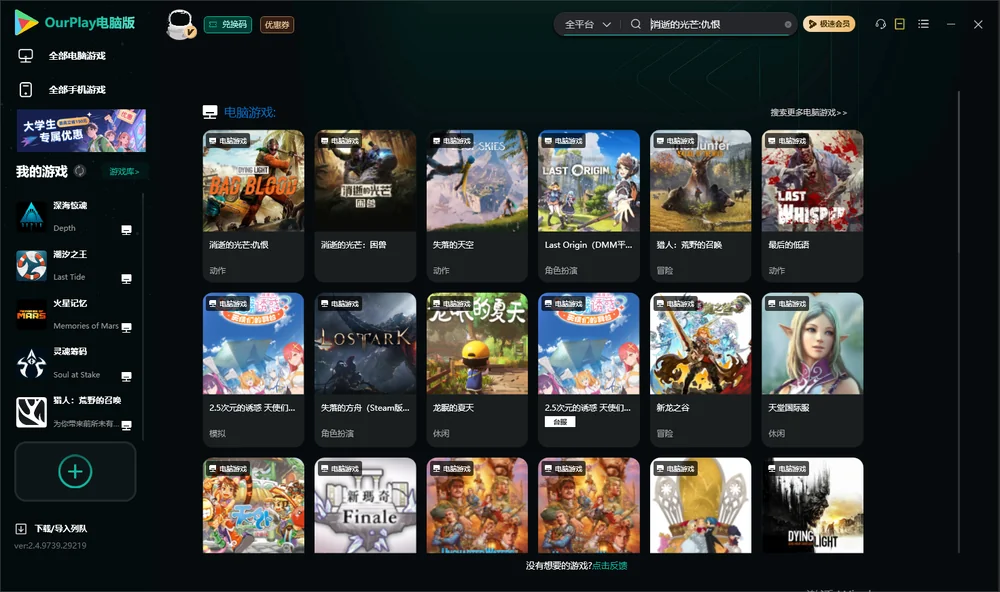The height and width of the screenshot is (592, 1000).
Task: Open the 游戏库> link
Action: click(x=124, y=171)
